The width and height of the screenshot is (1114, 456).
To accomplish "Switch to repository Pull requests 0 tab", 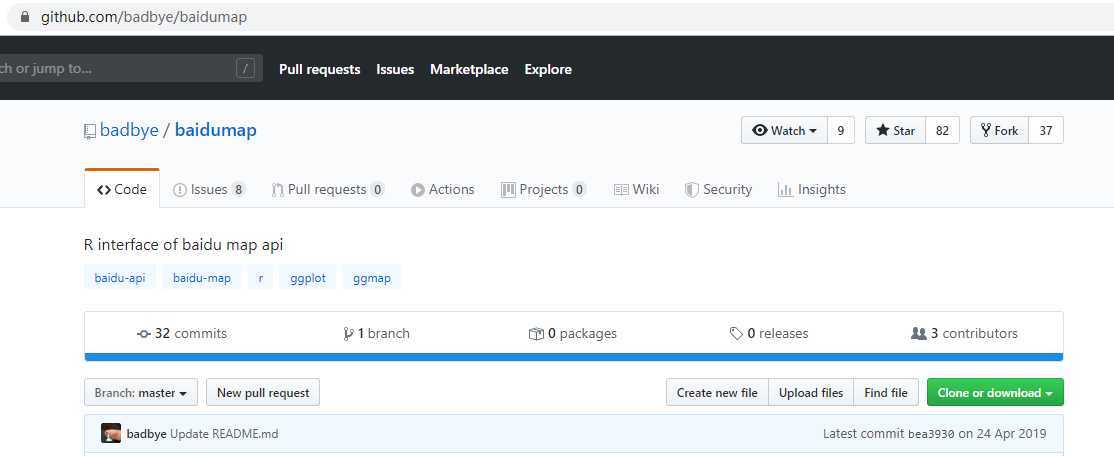I will click(328, 190).
